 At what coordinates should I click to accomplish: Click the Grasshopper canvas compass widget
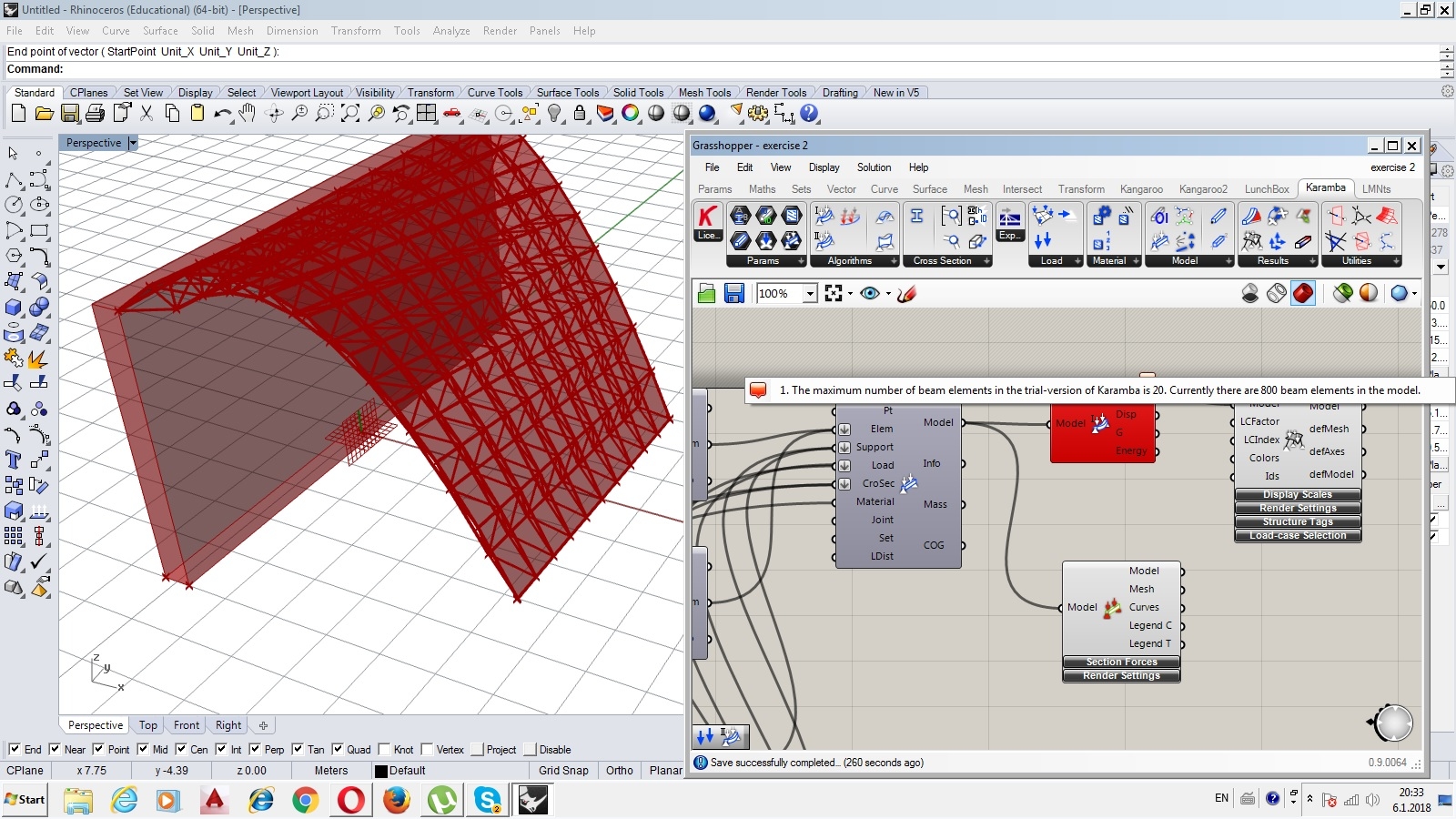[1392, 723]
